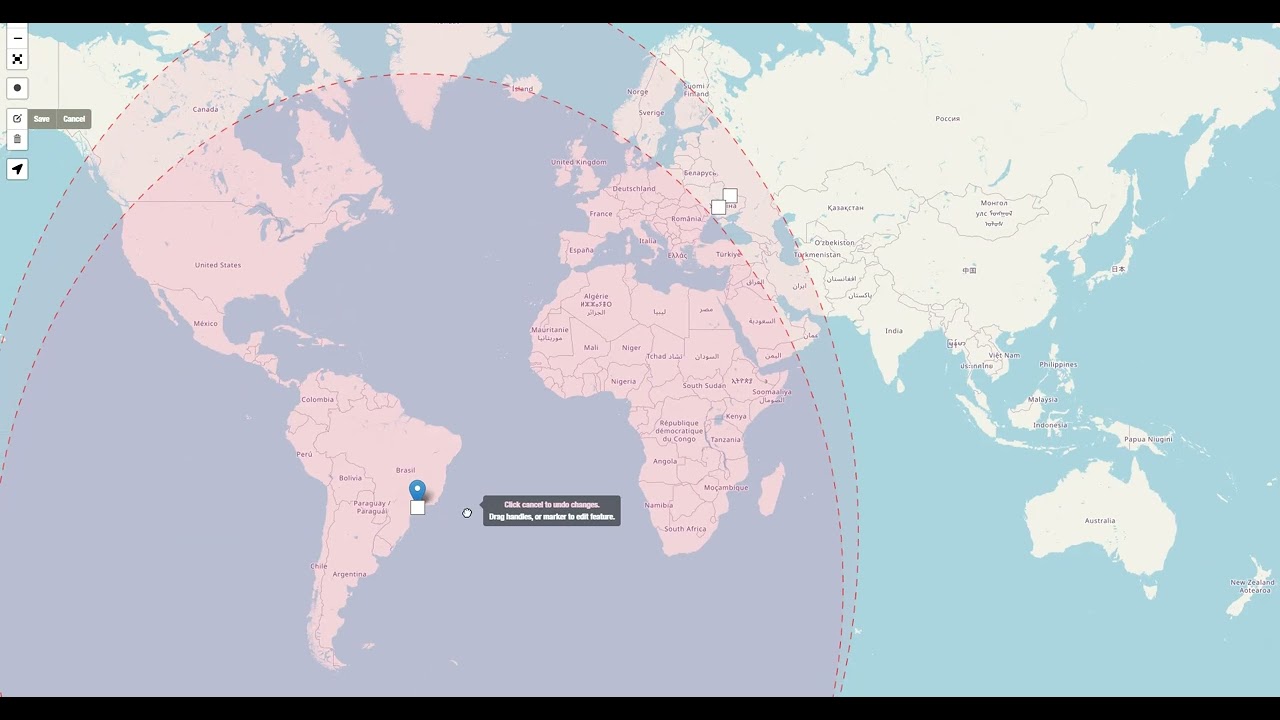Click the "Norge" country label
Viewport: 1280px width, 720px height.
click(x=638, y=91)
